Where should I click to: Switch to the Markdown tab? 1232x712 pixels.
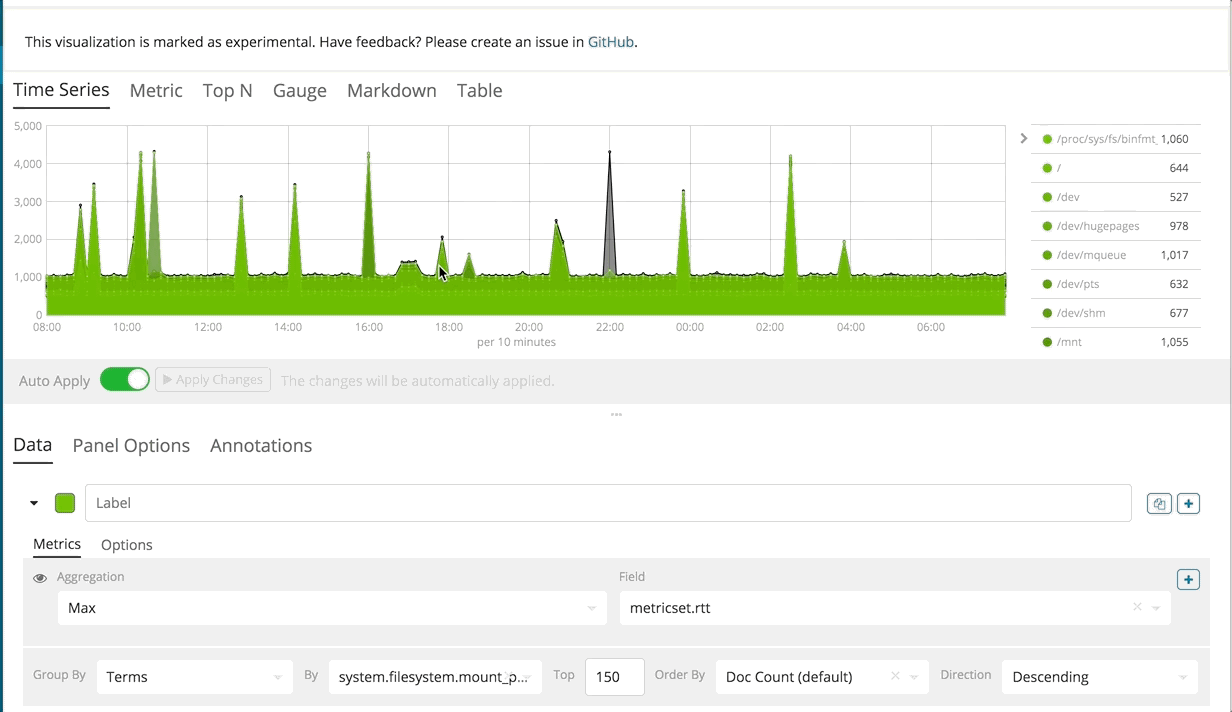click(x=392, y=90)
